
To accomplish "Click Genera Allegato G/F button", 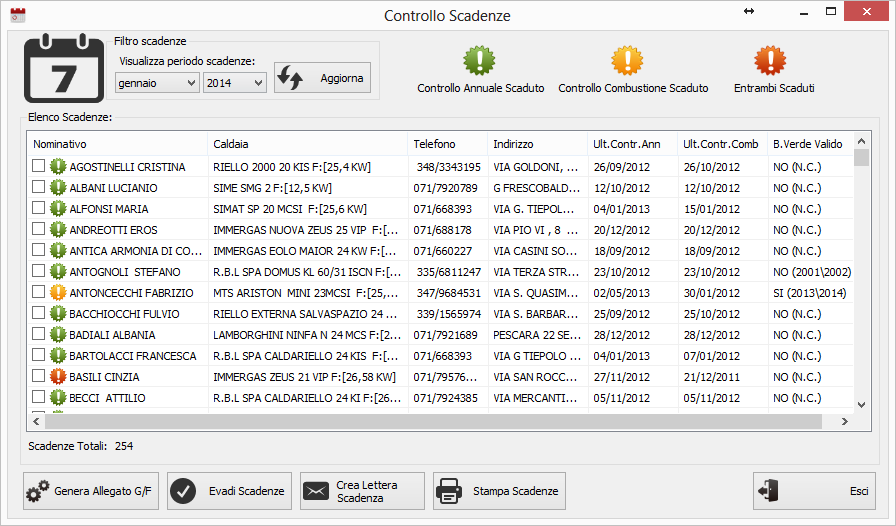I will (x=91, y=491).
